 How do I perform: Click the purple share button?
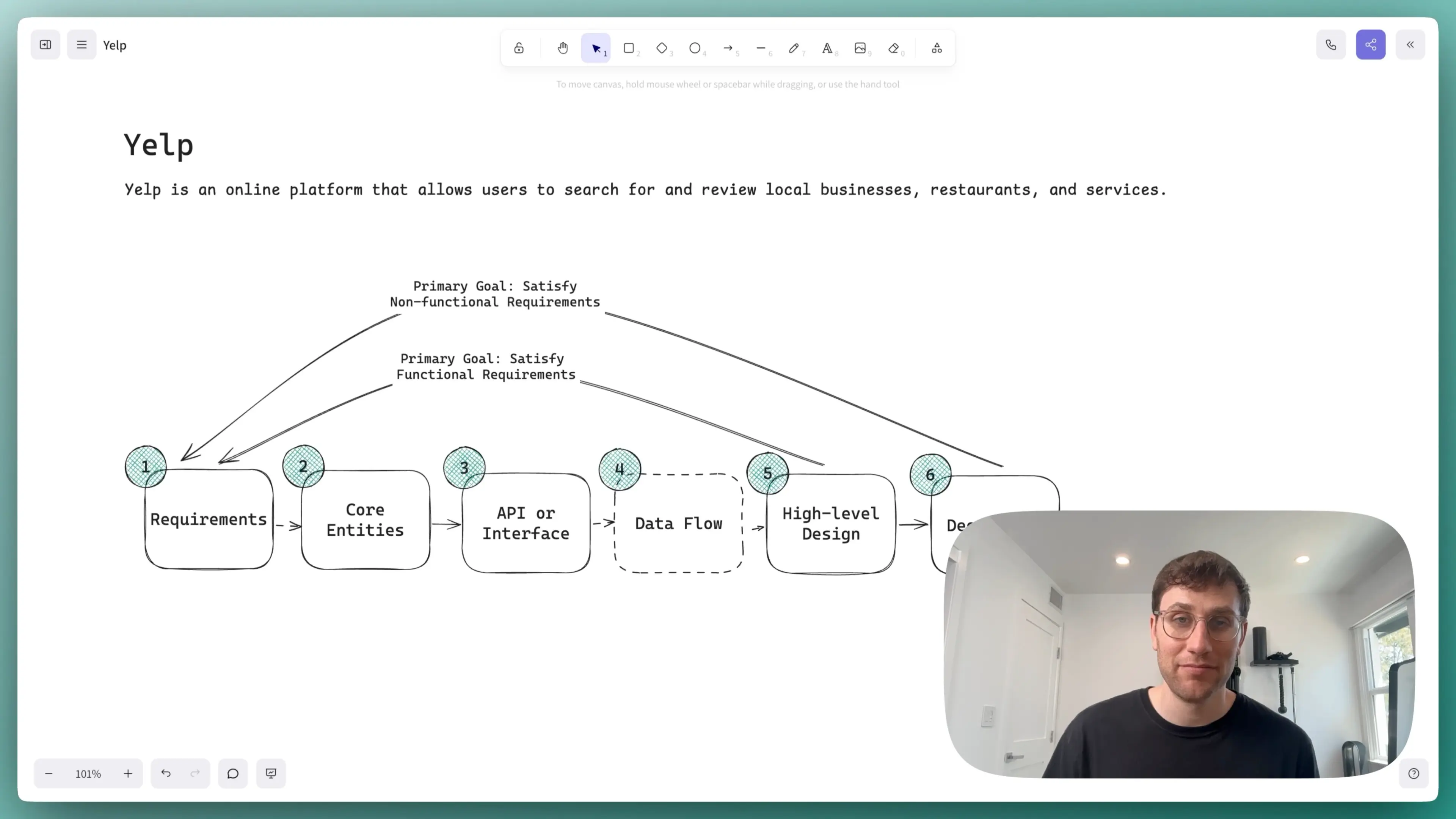(x=1370, y=45)
